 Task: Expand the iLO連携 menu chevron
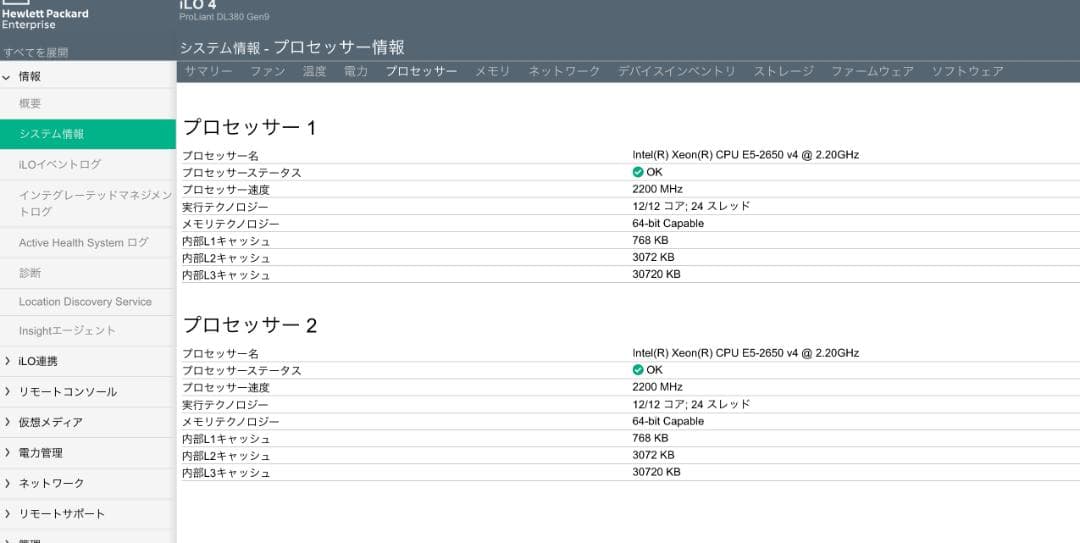pos(7,361)
